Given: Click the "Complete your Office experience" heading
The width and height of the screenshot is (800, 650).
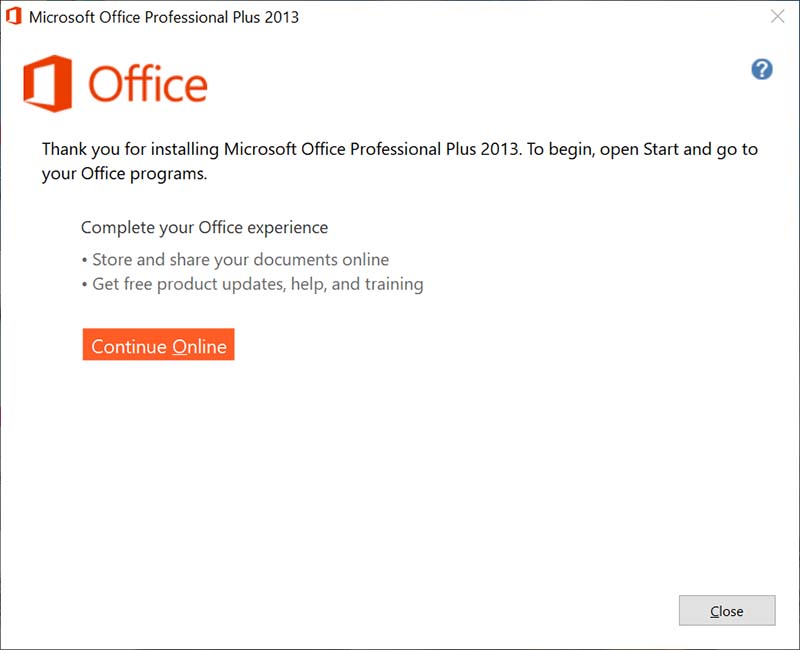Looking at the screenshot, I should [204, 228].
